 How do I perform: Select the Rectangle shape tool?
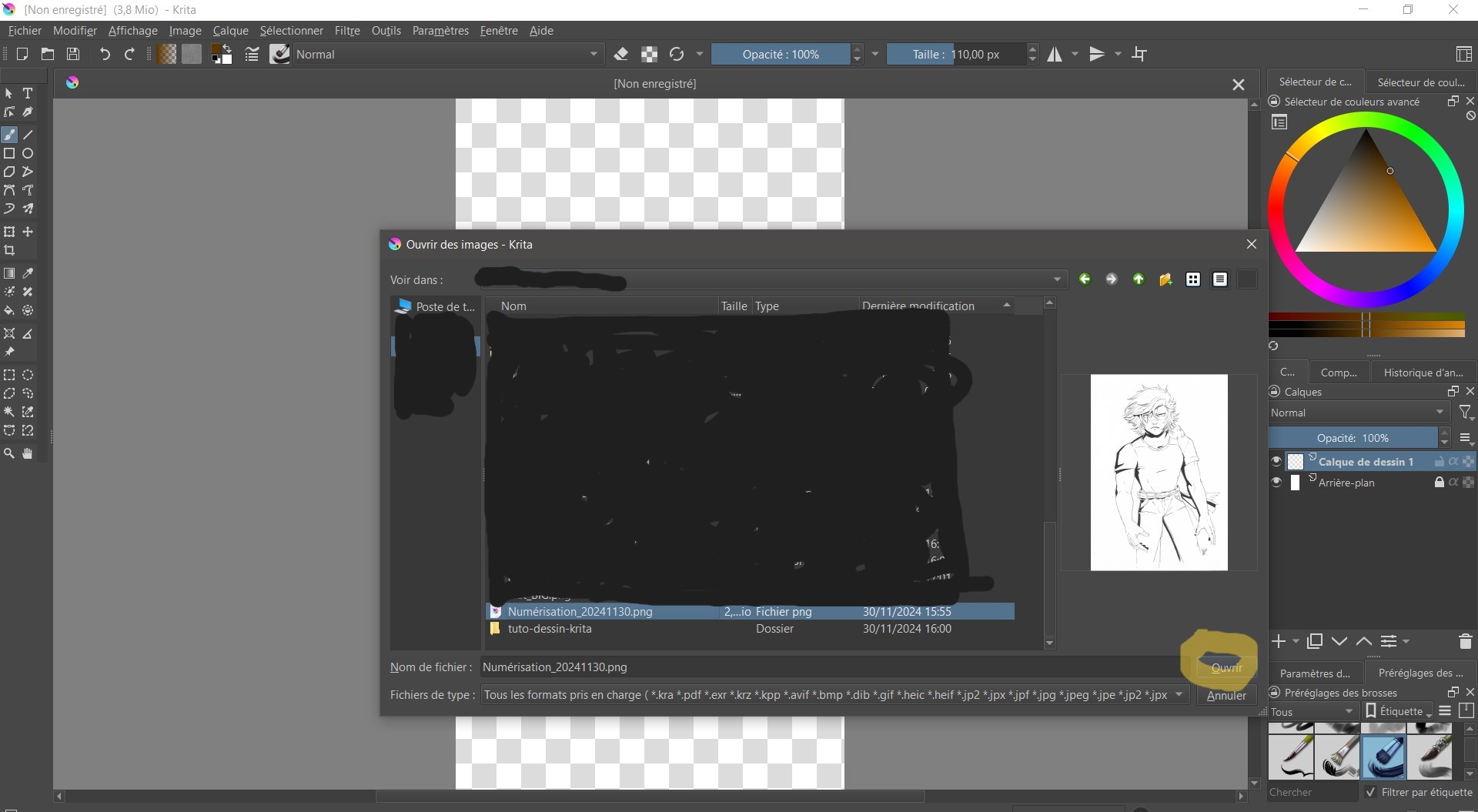(9, 153)
